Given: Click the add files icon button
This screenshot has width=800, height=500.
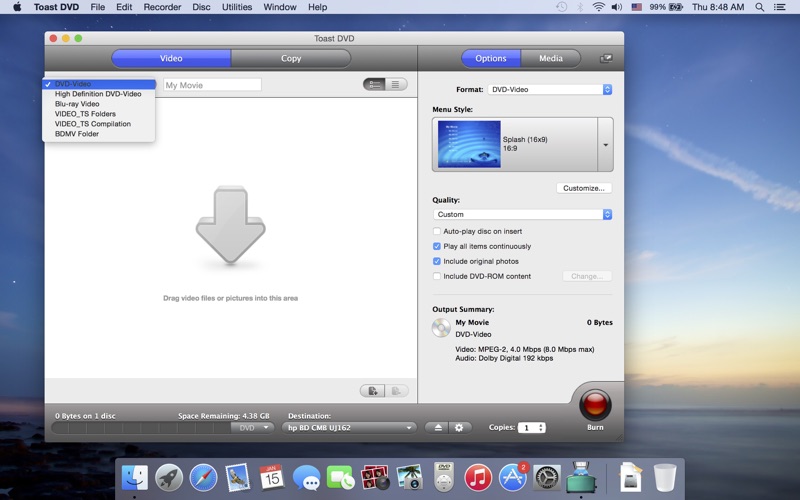Looking at the screenshot, I should point(372,391).
